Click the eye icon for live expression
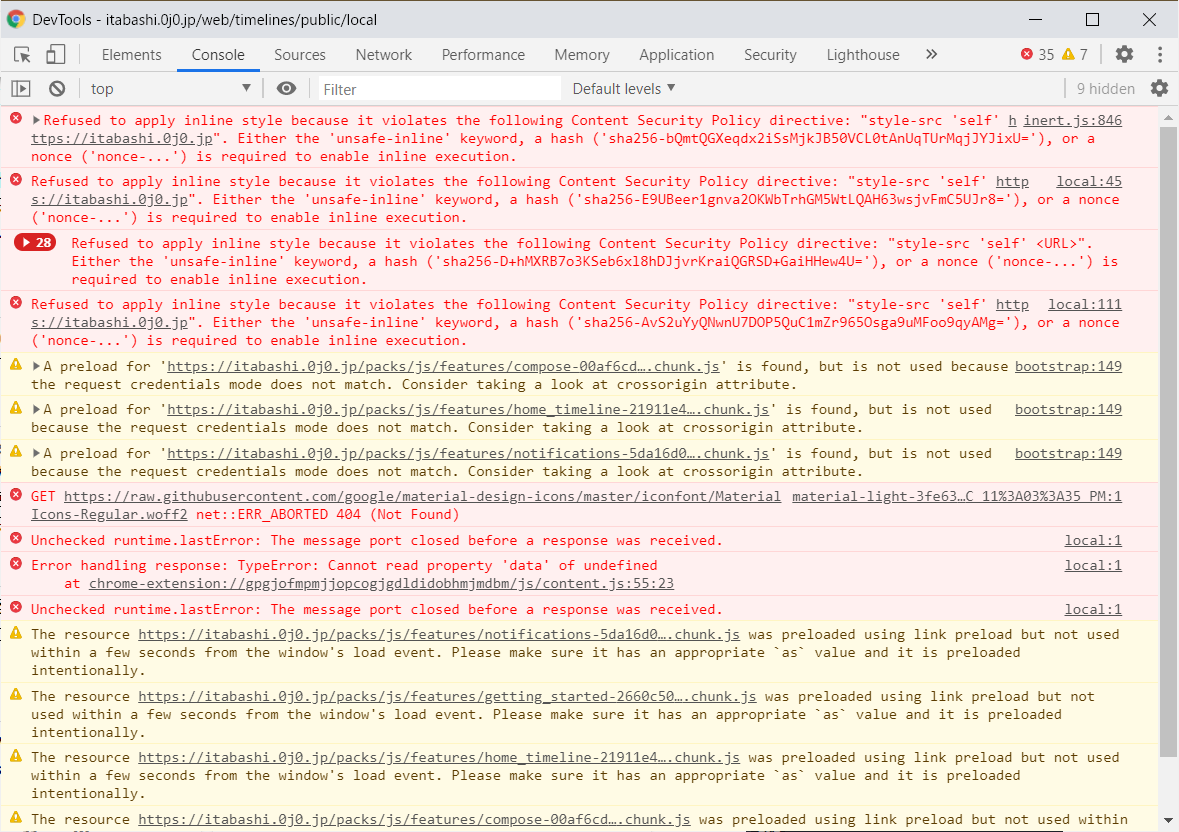The image size is (1179, 832). pyautogui.click(x=287, y=89)
